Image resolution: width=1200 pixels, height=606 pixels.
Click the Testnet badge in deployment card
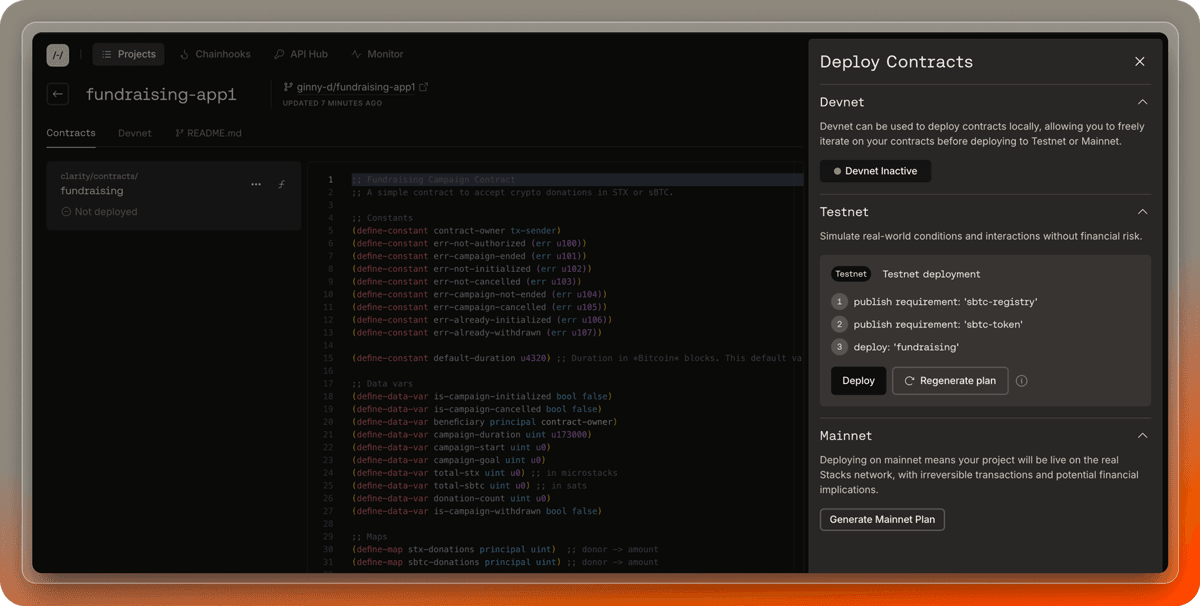[x=851, y=274]
